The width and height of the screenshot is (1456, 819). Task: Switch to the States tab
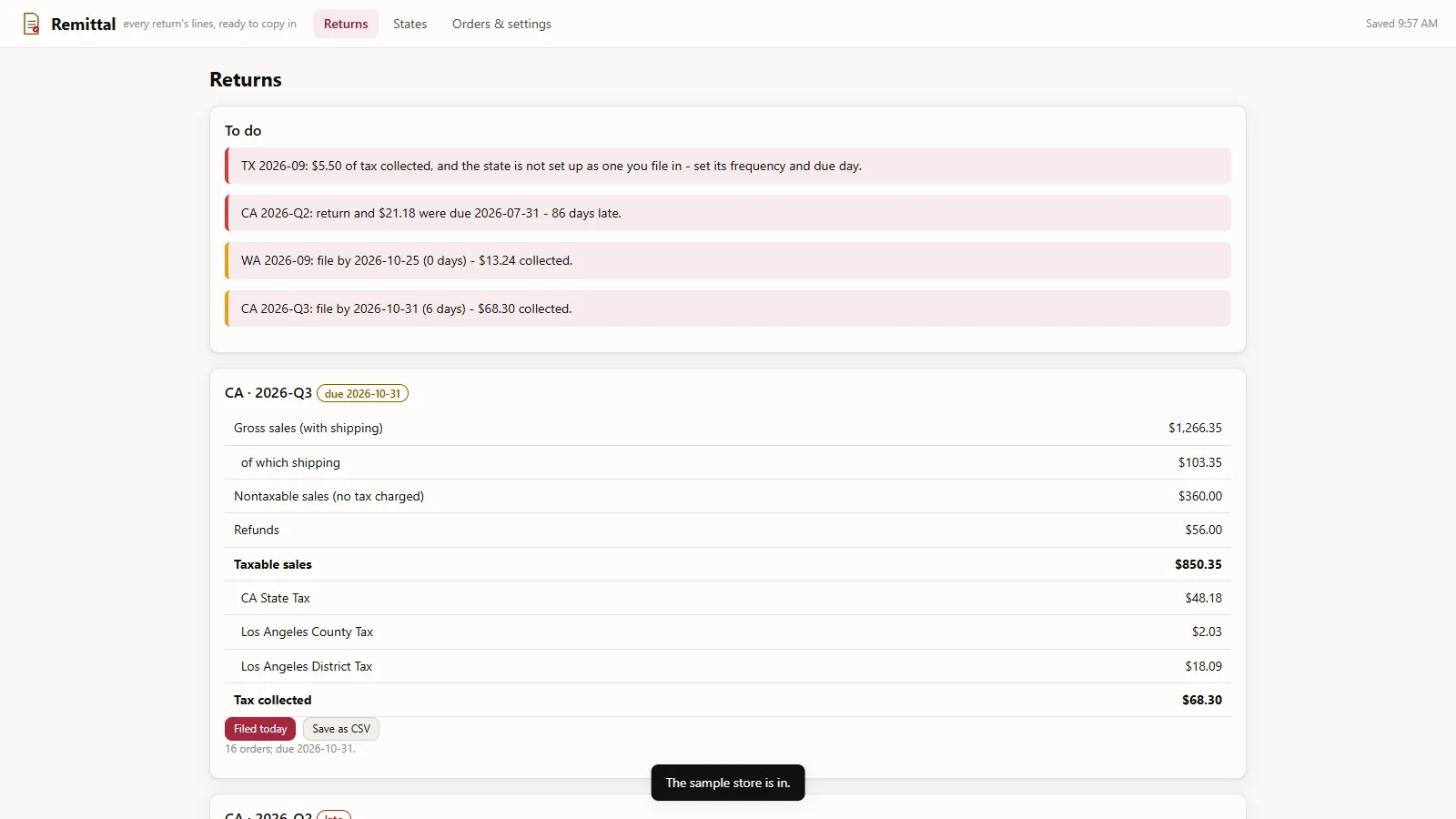409,24
